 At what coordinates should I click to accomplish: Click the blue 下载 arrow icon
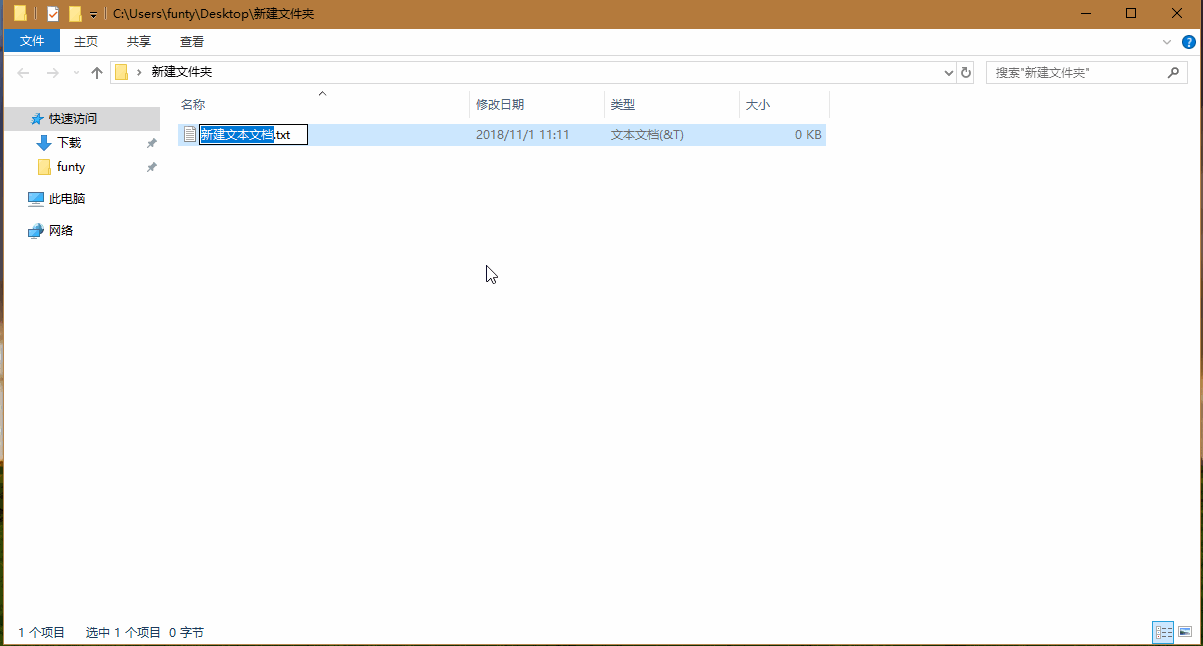(x=44, y=143)
